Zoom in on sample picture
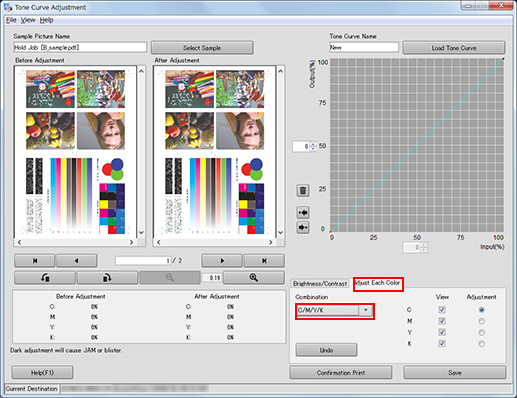The width and height of the screenshot is (517, 398). [254, 278]
